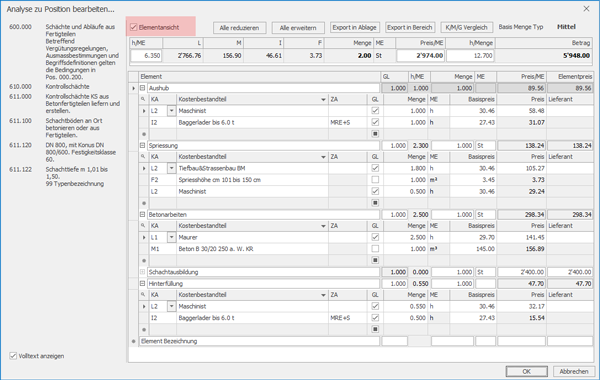Toggle GL checkbox for Baggerlader in Hinterfüllung
Screen dimensions: 600x380
[x=375, y=318]
